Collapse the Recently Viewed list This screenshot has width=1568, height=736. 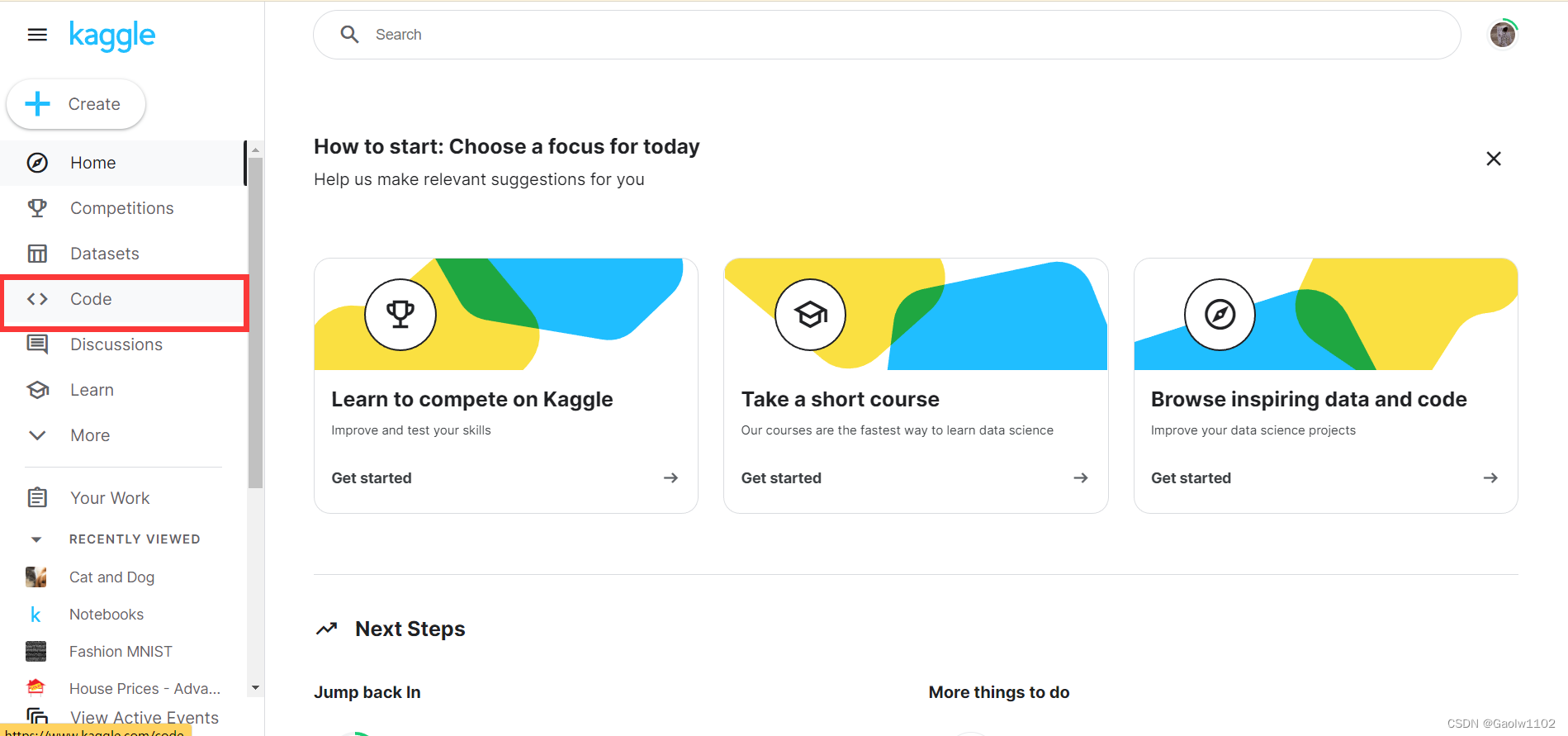36,539
